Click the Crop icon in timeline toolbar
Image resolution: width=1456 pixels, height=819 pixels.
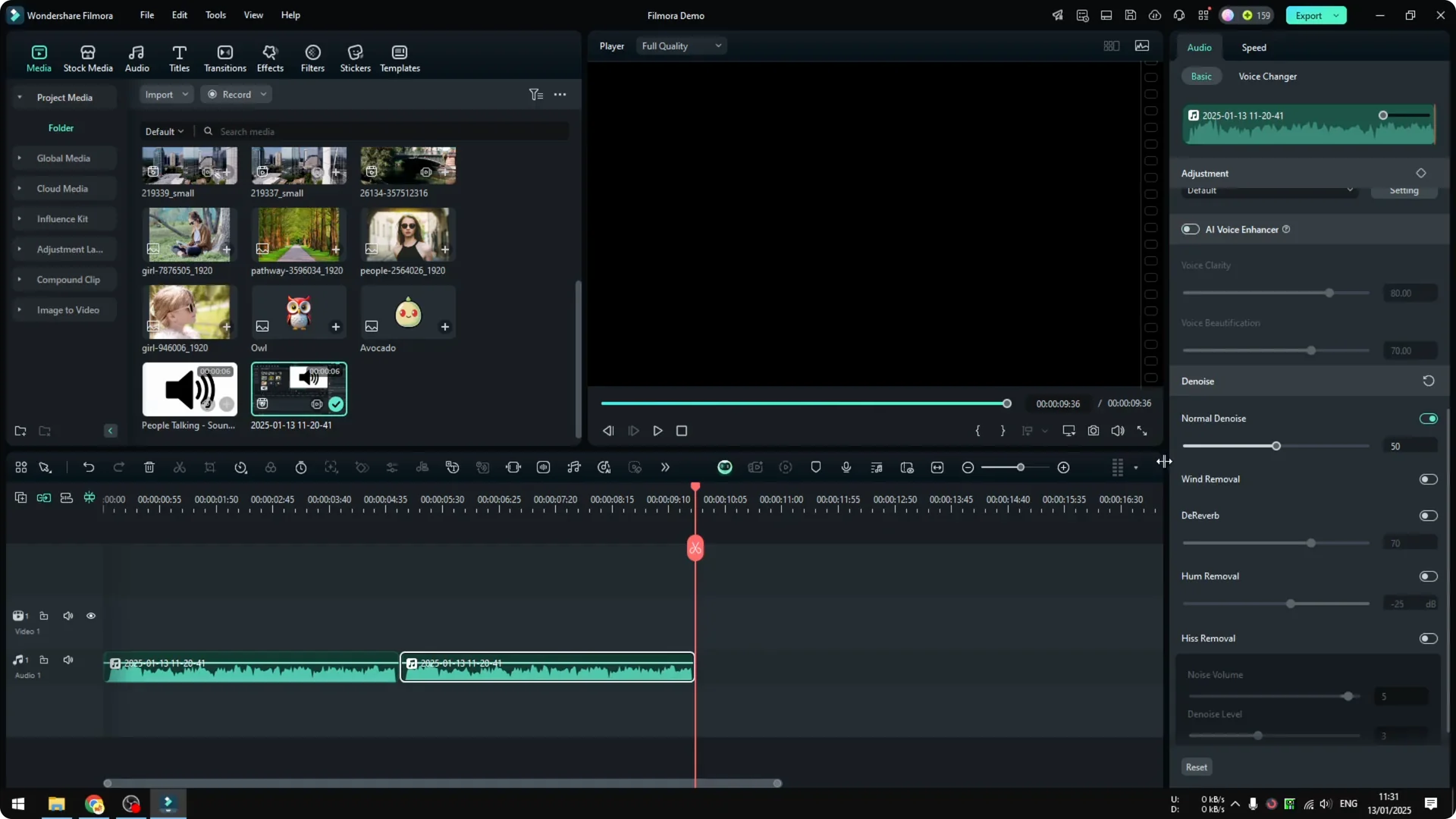[x=210, y=468]
